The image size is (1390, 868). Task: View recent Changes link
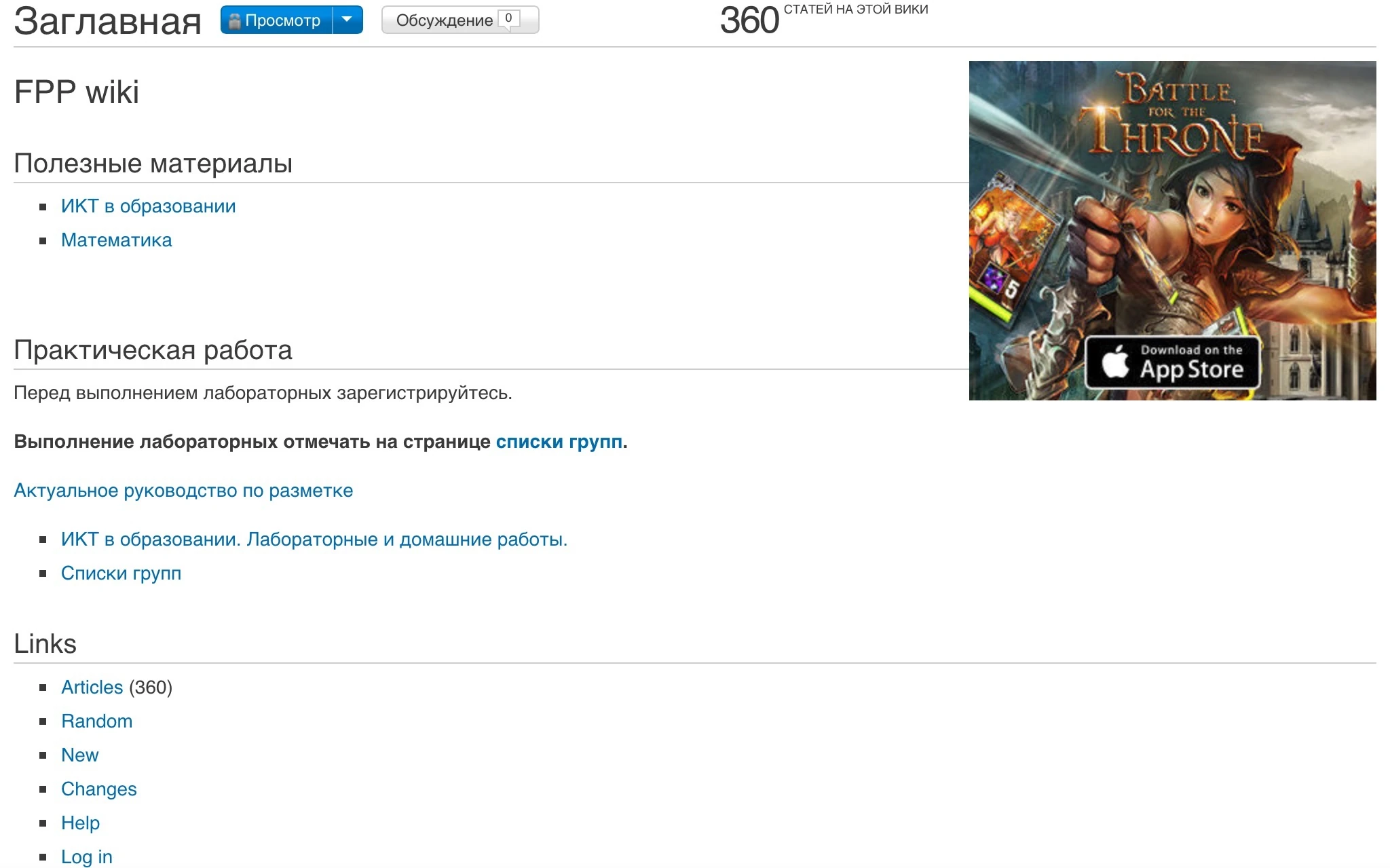[x=98, y=789]
